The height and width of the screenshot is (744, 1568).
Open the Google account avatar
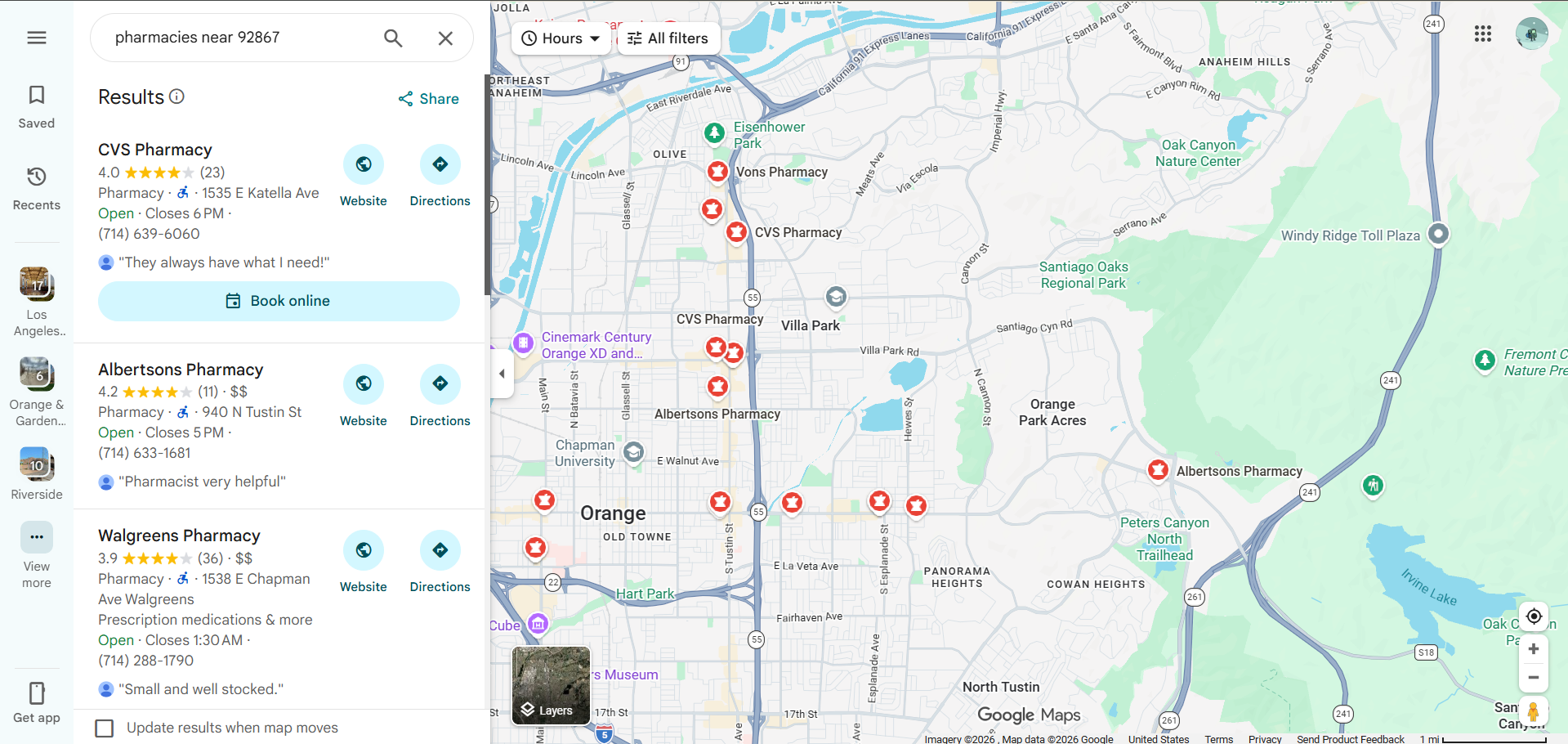(x=1531, y=34)
